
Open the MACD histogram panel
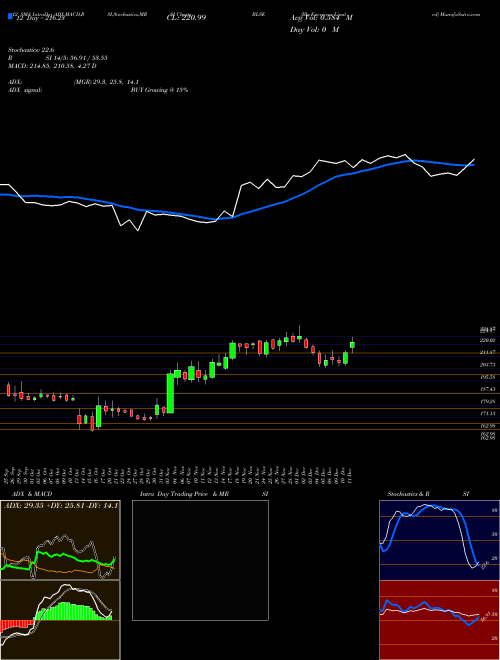[60, 620]
